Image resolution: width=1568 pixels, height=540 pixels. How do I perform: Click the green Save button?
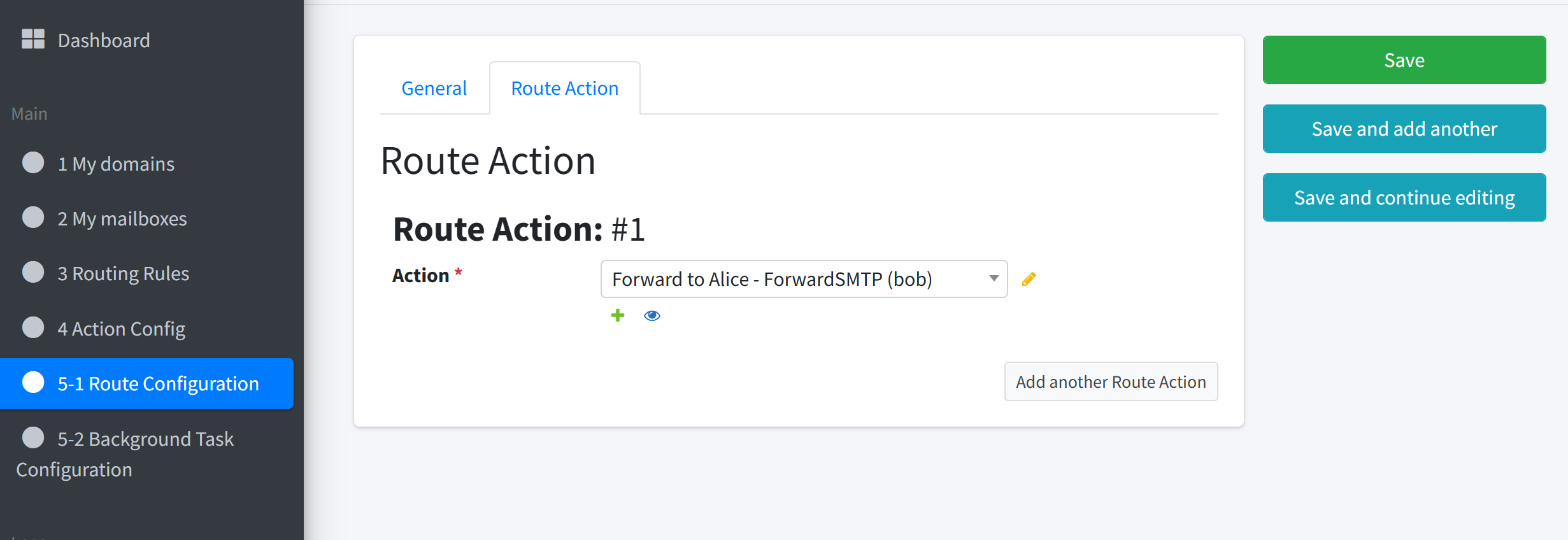tap(1404, 60)
